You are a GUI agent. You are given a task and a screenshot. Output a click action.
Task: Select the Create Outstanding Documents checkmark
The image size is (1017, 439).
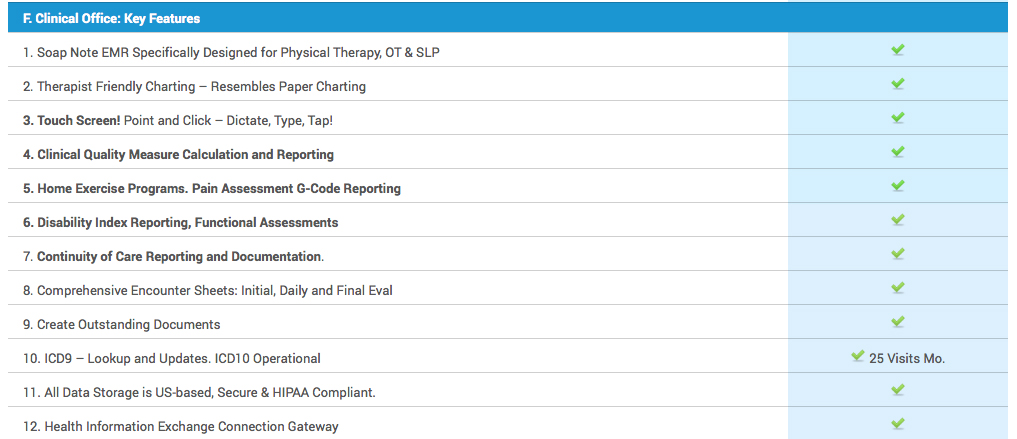897,322
